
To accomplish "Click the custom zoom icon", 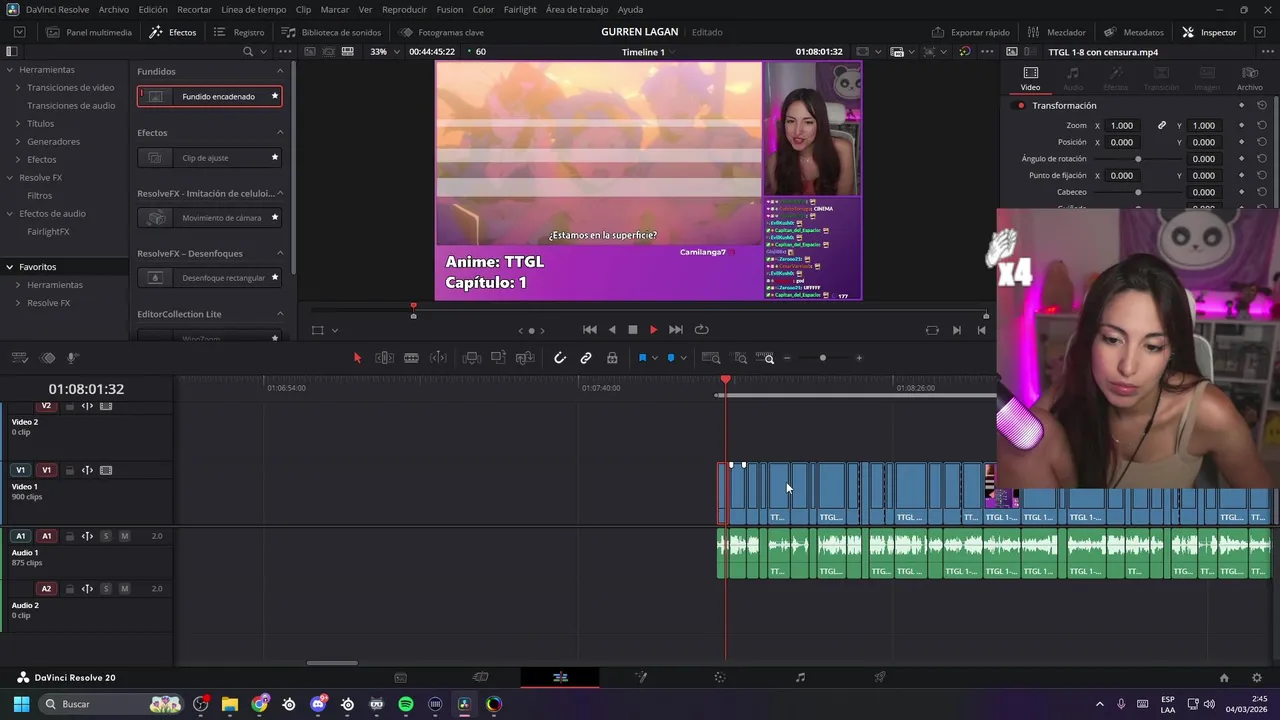I will [766, 358].
